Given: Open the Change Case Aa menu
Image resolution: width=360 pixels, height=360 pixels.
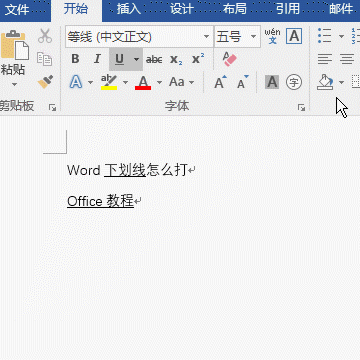Looking at the screenshot, I should click(181, 82).
